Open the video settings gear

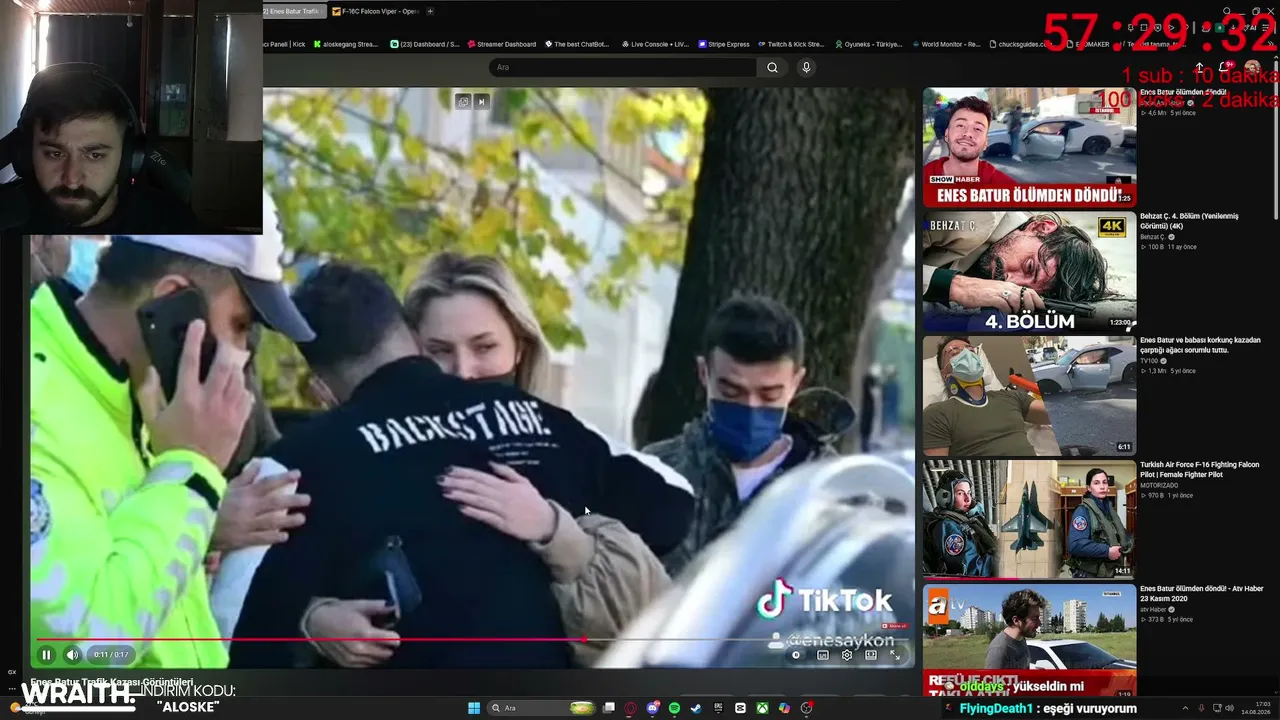point(847,655)
